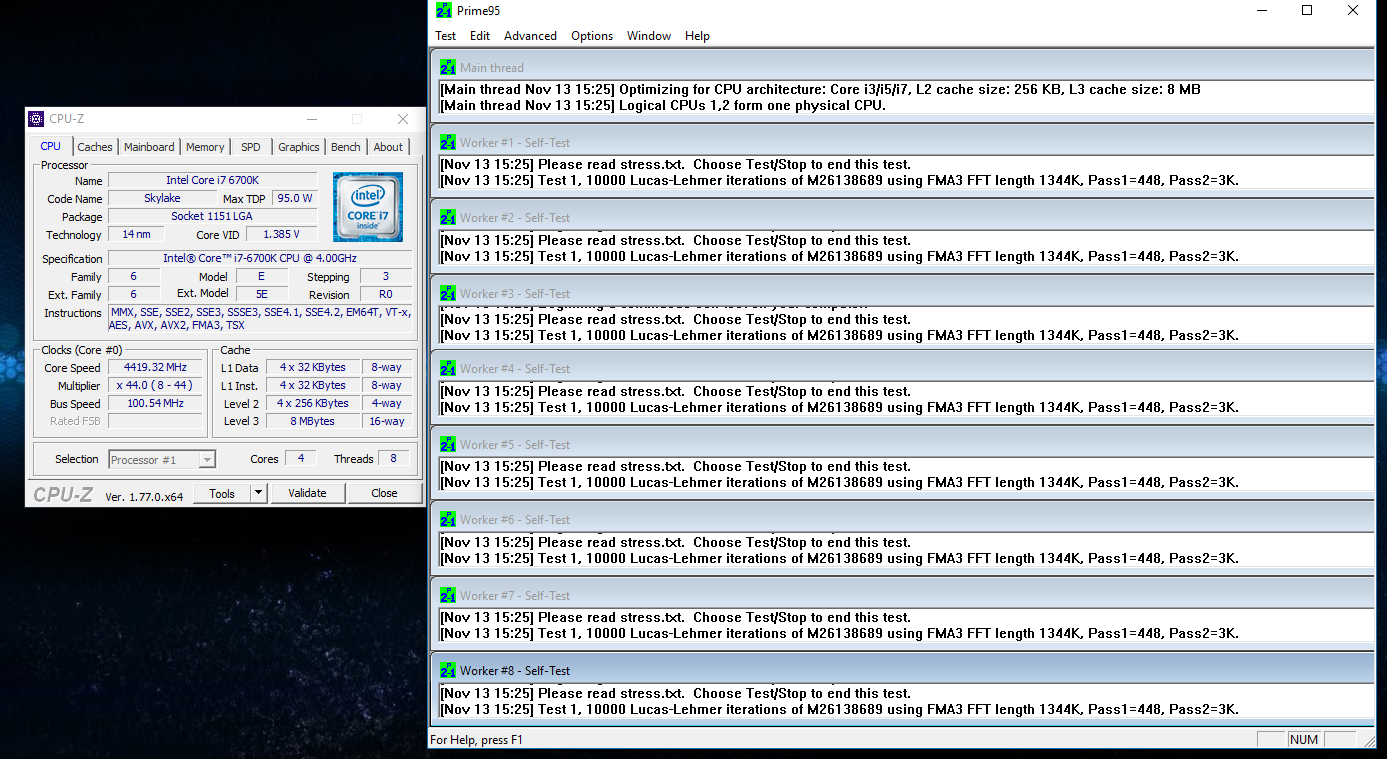Screen dimensions: 1387x759
Task: Click the Close button in CPU-Z
Action: [384, 493]
